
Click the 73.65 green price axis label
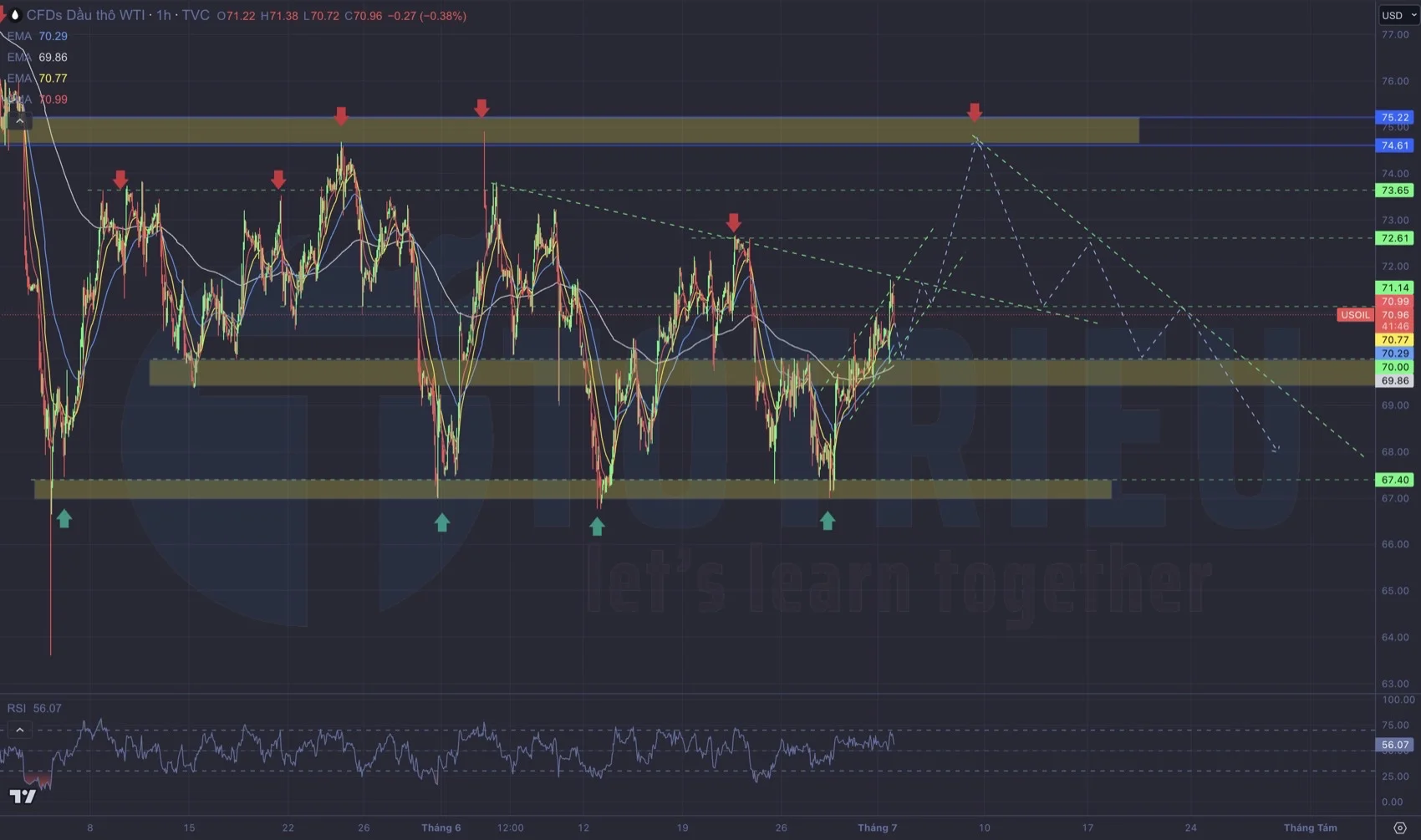[1395, 191]
